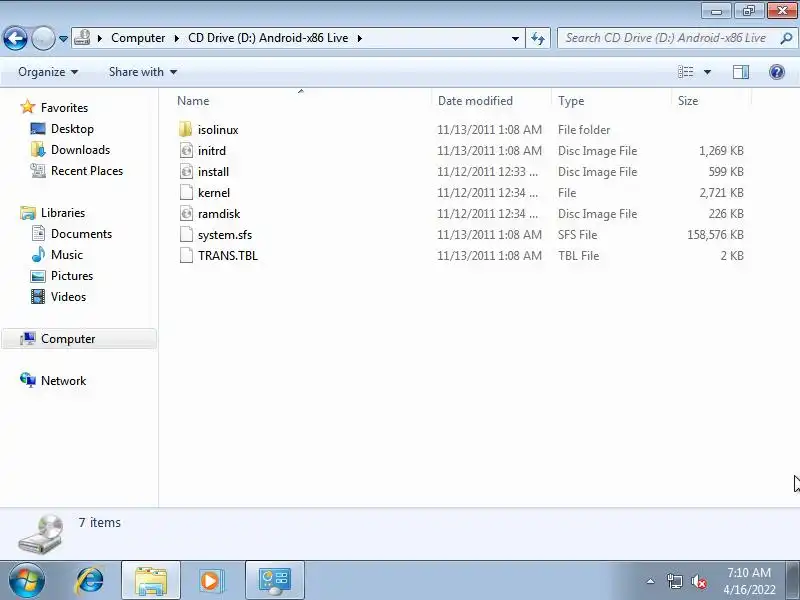
Task: Change your view icon button
Action: coord(685,72)
